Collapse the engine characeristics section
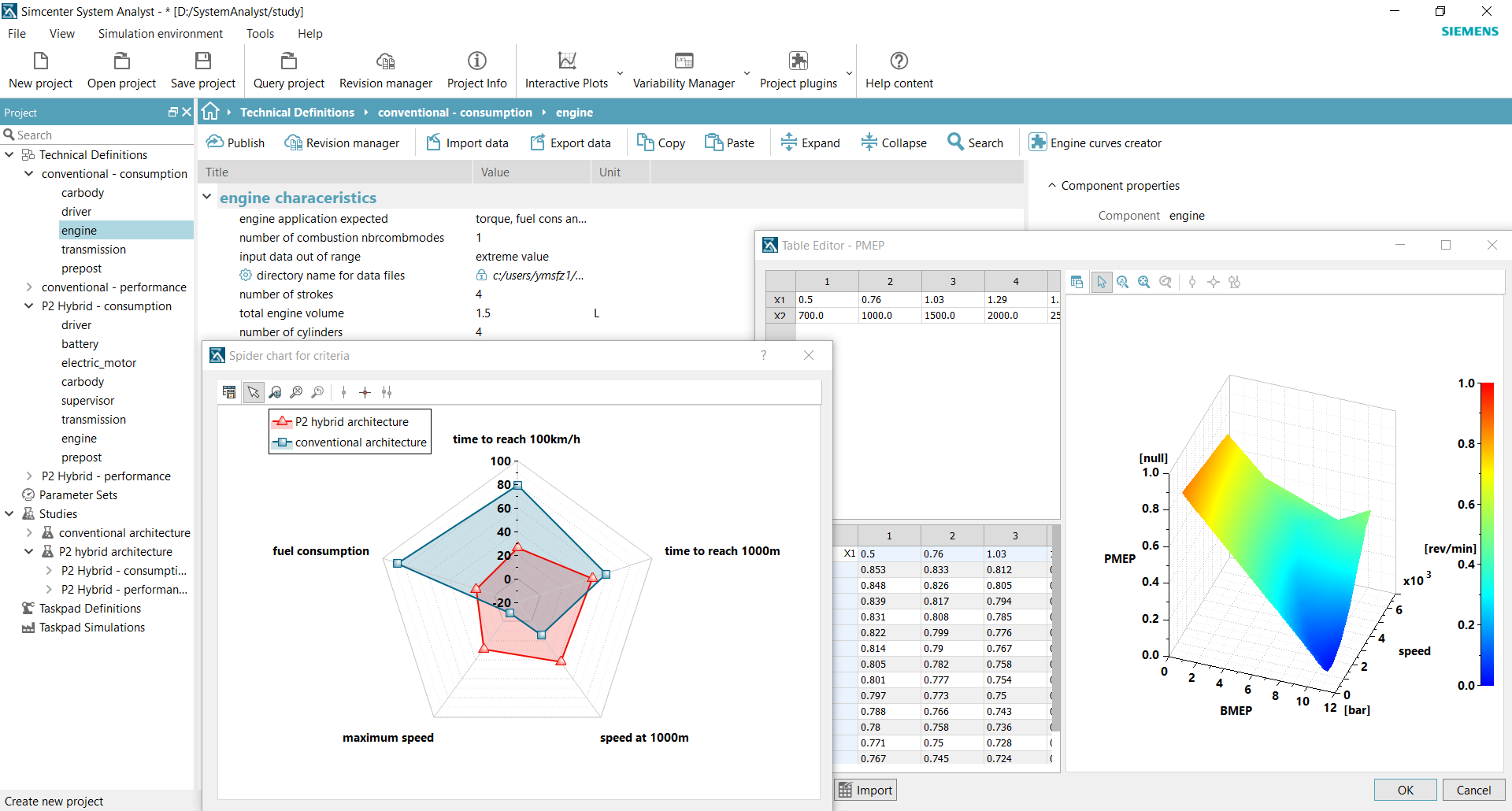This screenshot has height=811, width=1512. 206,196
